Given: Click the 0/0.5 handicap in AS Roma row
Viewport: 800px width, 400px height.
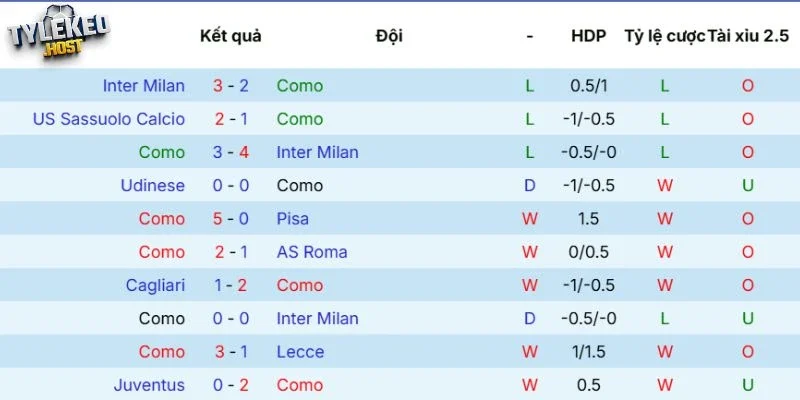Looking at the screenshot, I should click(589, 252).
